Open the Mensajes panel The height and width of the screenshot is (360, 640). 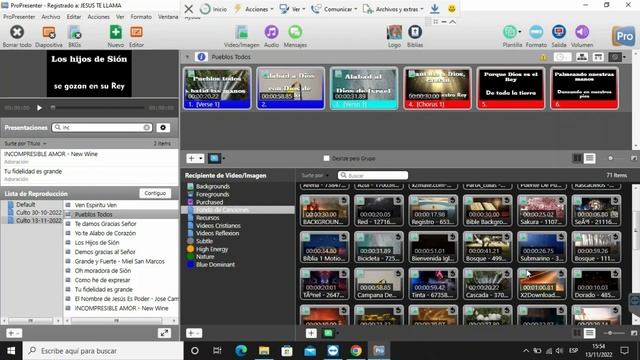coord(295,32)
